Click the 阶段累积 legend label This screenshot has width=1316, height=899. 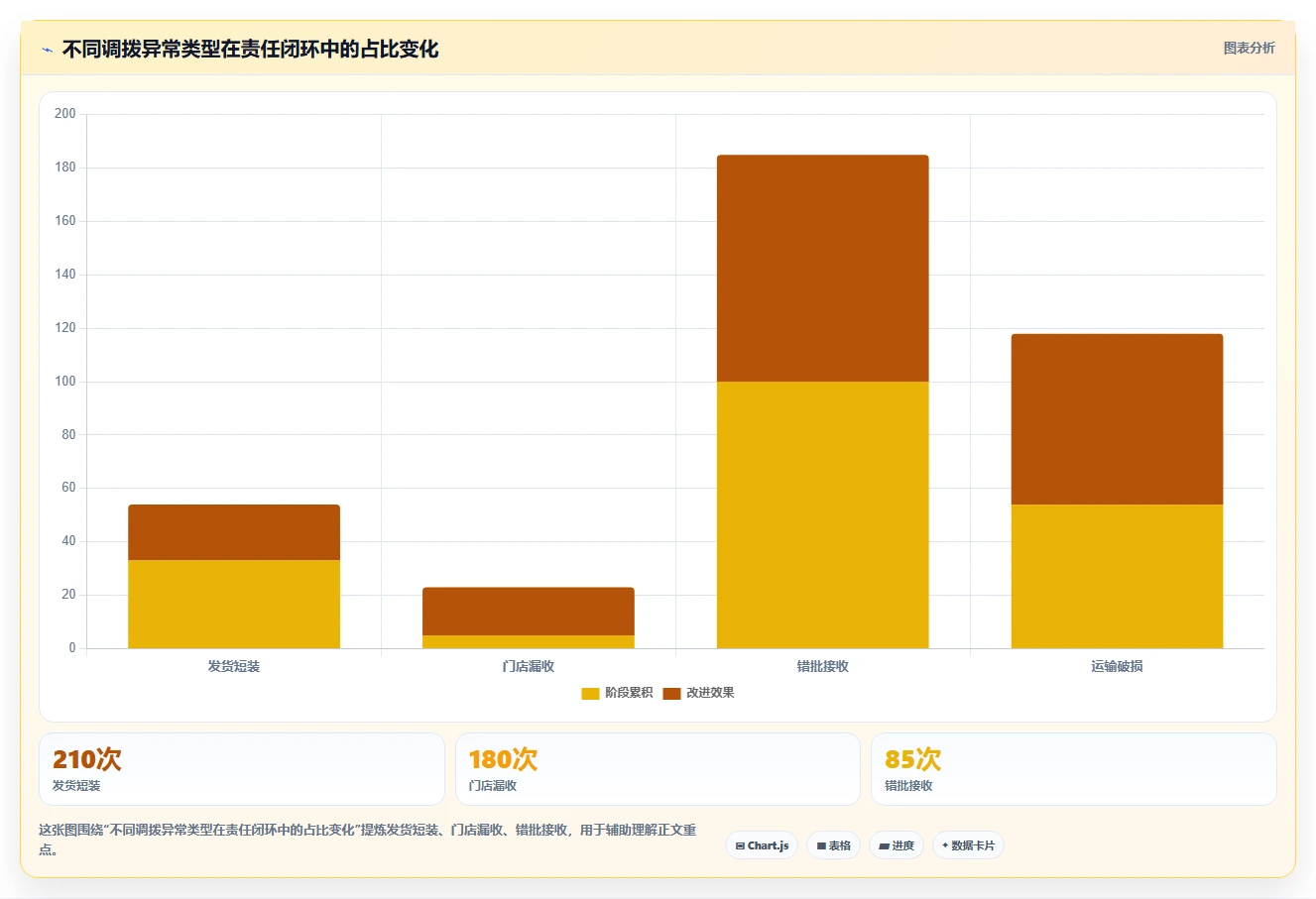tap(629, 693)
